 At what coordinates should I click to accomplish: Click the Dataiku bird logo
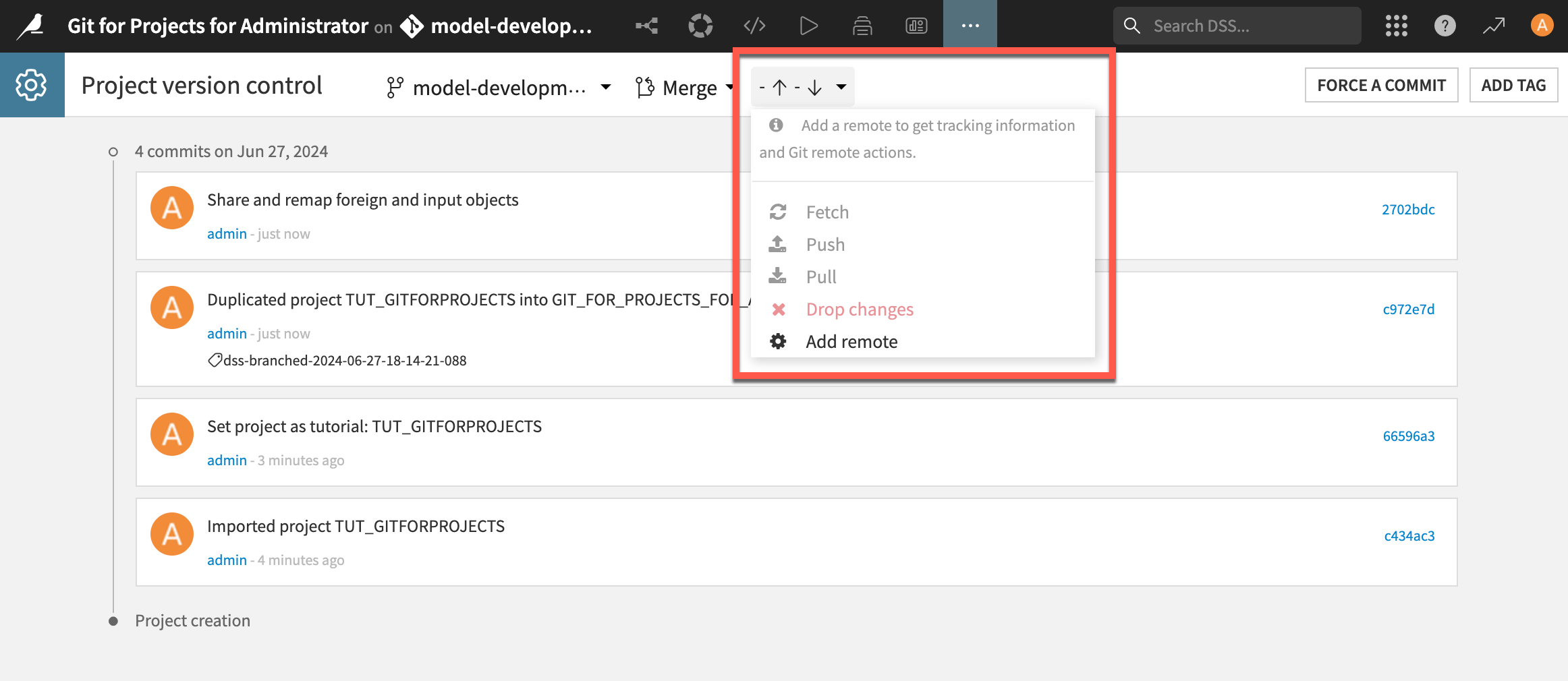(x=28, y=26)
